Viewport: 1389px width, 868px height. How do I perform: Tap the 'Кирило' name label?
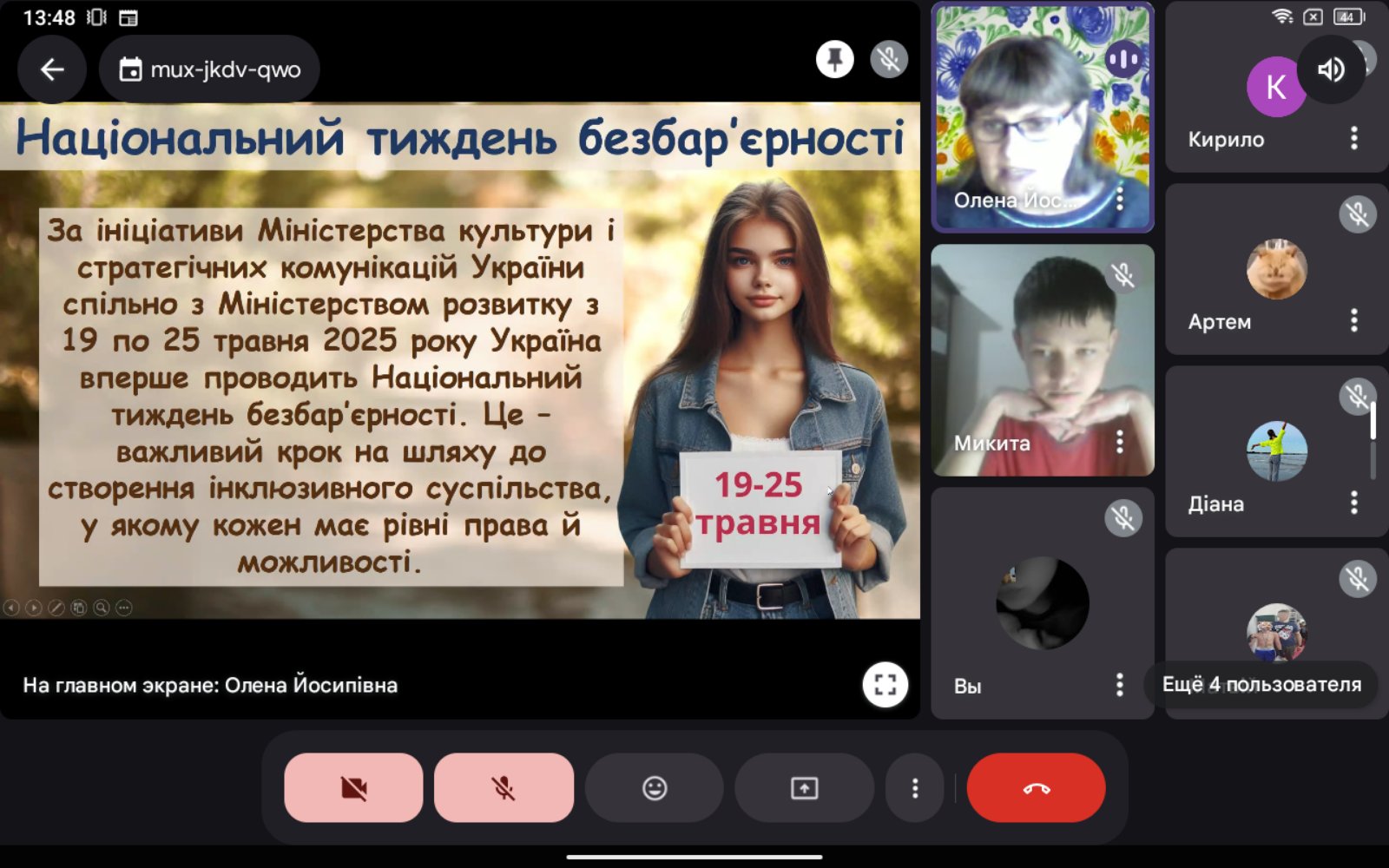1226,139
